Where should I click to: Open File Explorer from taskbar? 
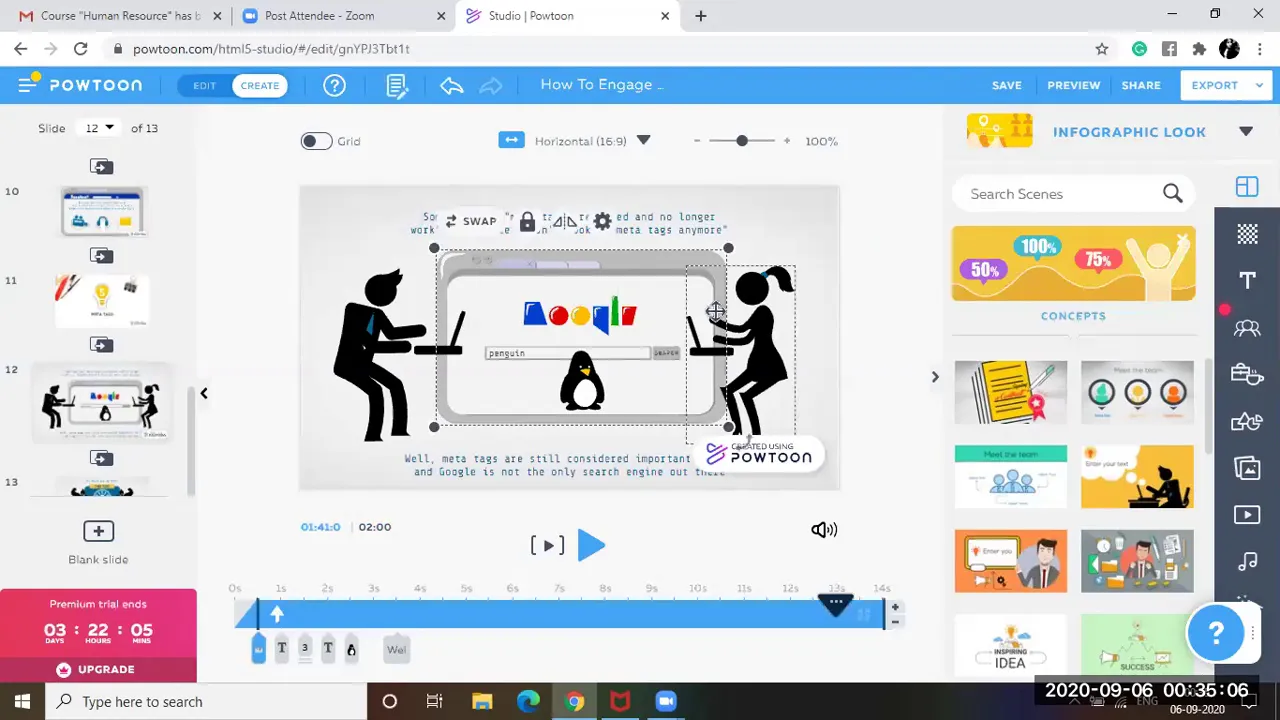pos(481,702)
